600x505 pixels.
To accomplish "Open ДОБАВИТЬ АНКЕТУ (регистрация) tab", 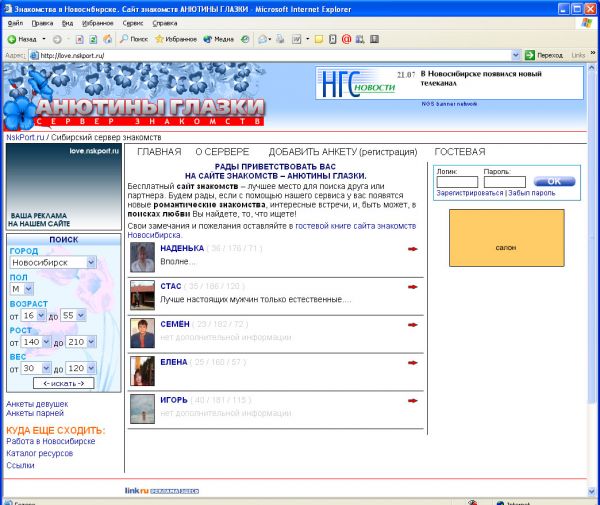I will pyautogui.click(x=343, y=152).
